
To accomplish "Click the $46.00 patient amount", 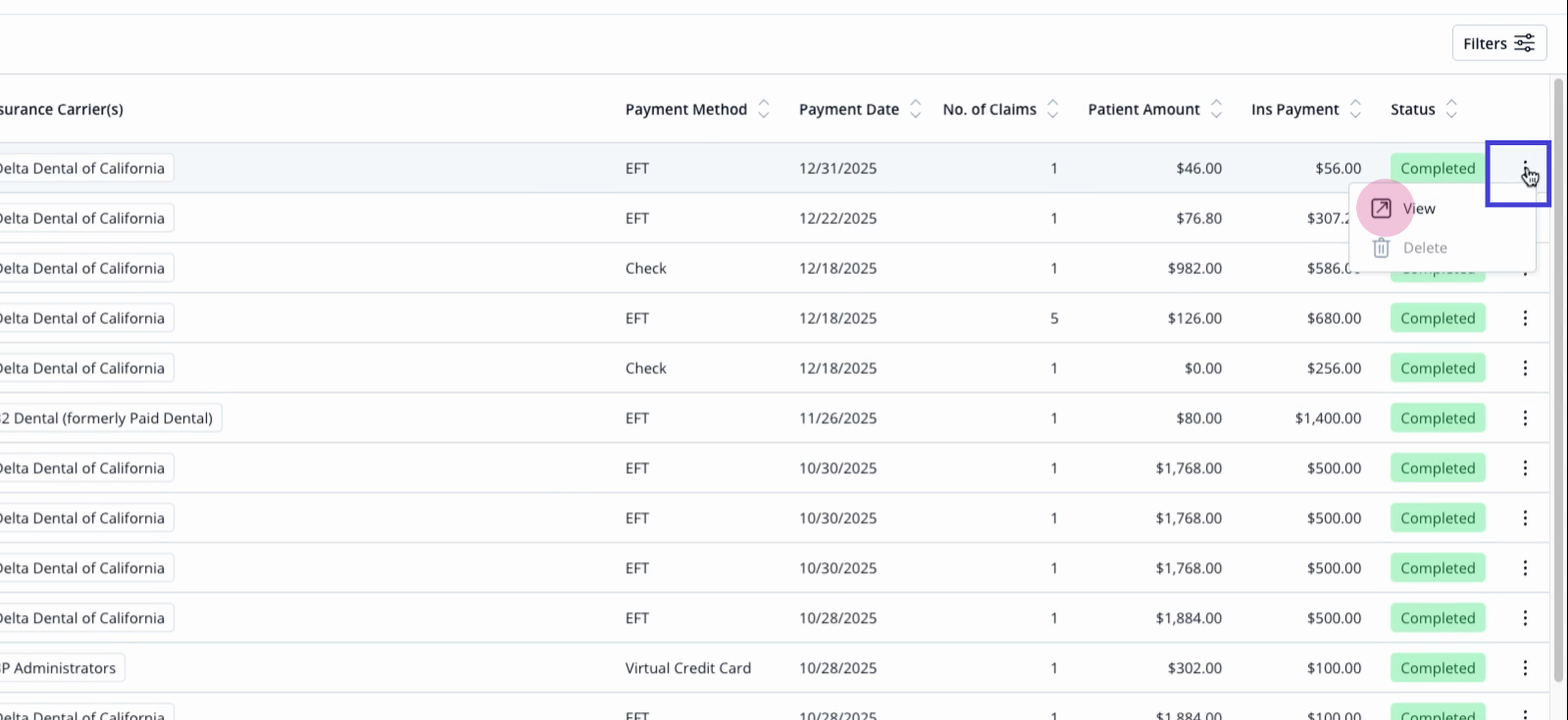I will pos(1199,169).
